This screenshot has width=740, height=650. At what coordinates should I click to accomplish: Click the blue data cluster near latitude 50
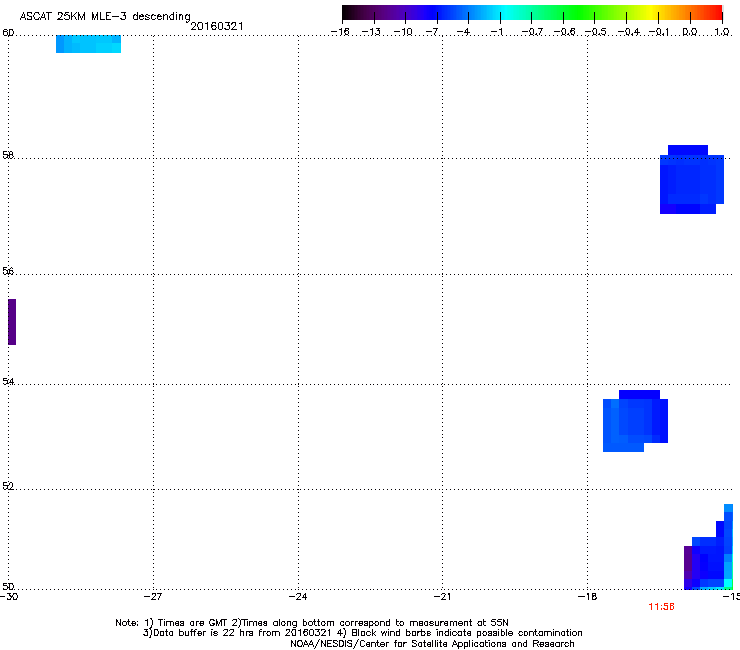point(708,548)
